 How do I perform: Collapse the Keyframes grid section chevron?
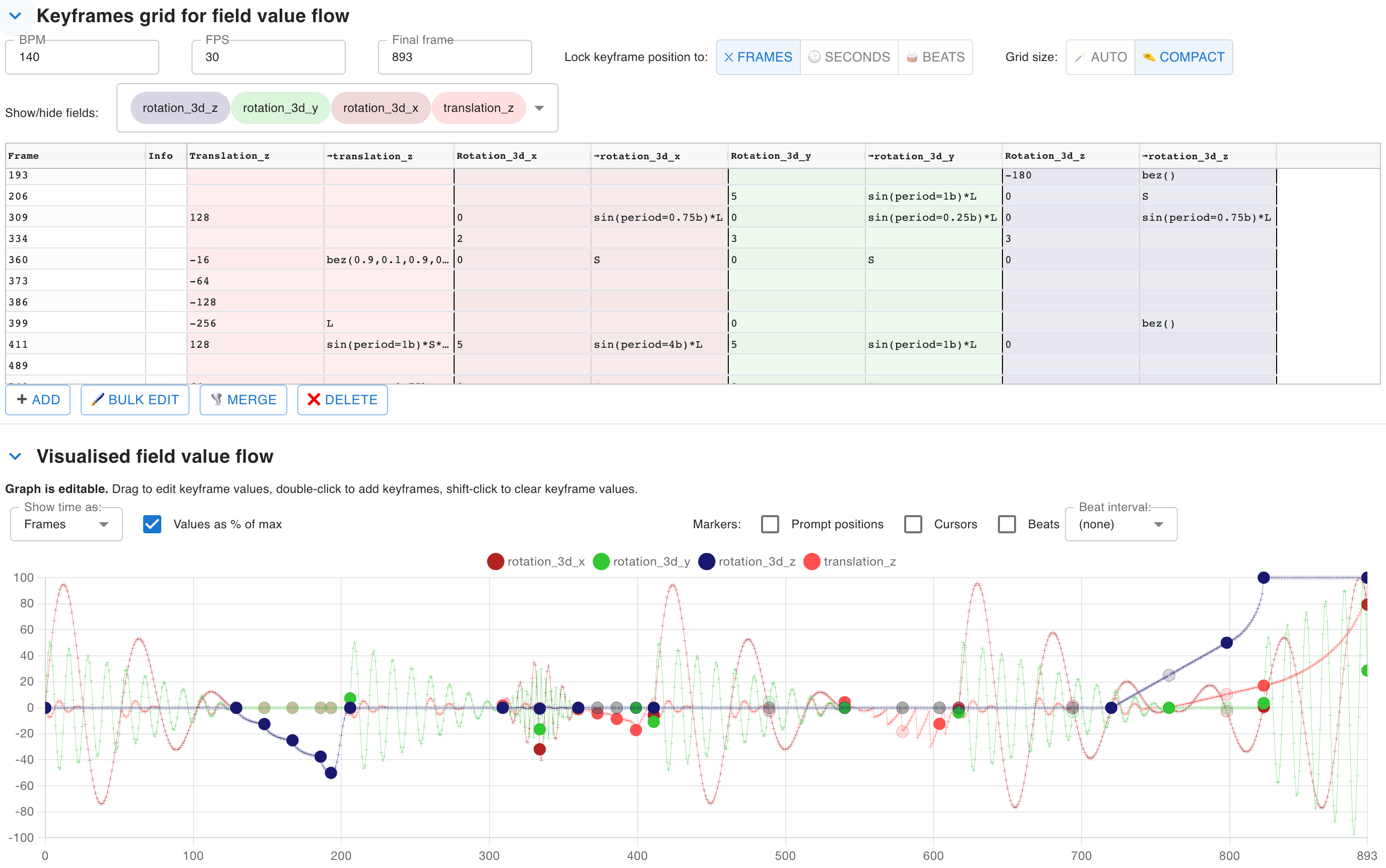(16, 16)
